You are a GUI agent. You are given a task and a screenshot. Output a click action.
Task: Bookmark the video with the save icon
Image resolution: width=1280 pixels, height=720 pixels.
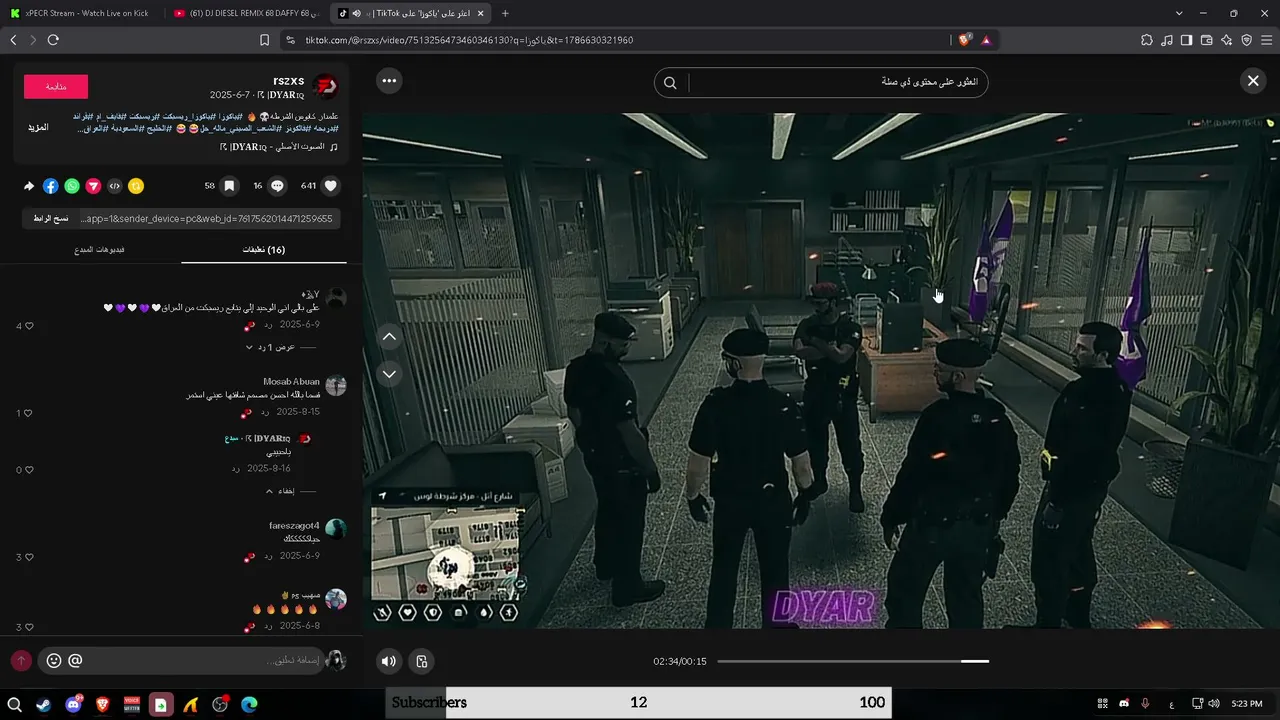(229, 186)
